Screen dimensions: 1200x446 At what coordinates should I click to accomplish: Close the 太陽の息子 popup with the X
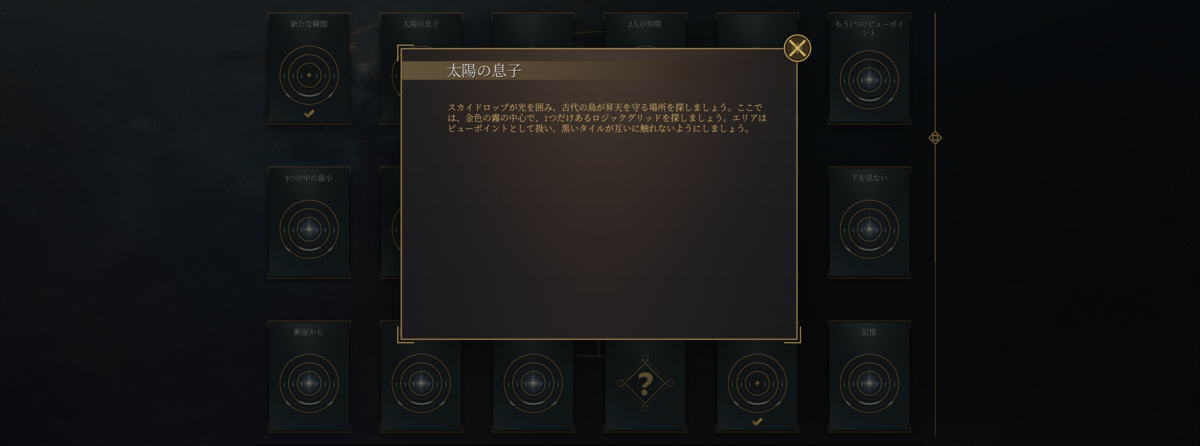797,48
